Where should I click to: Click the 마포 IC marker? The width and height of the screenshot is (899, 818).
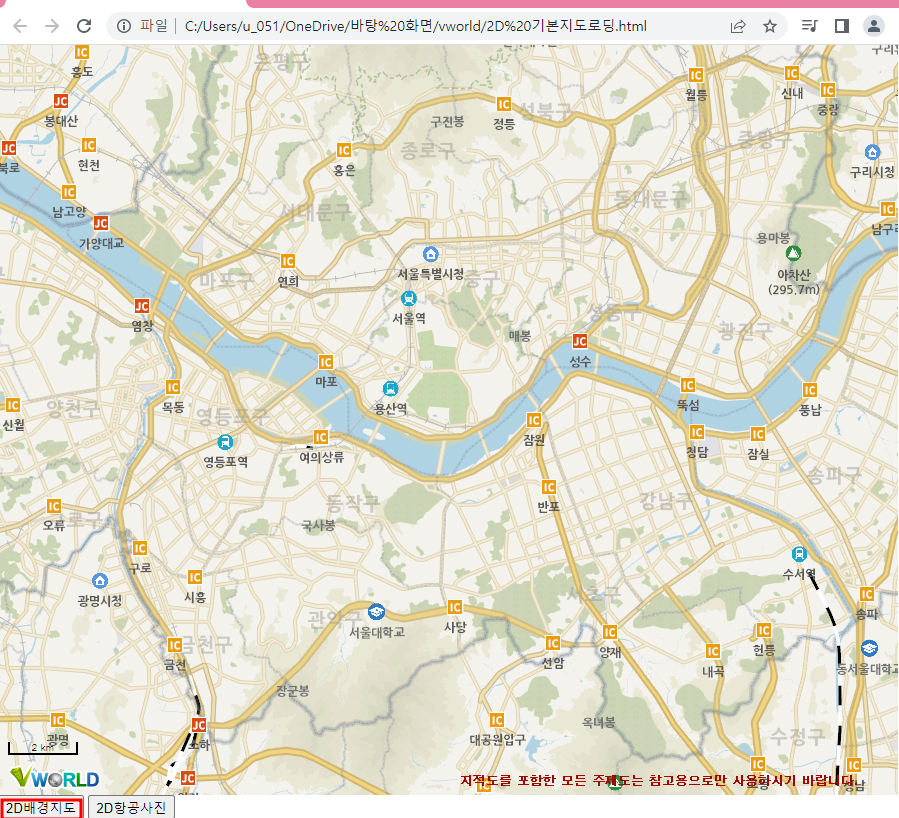(x=326, y=362)
